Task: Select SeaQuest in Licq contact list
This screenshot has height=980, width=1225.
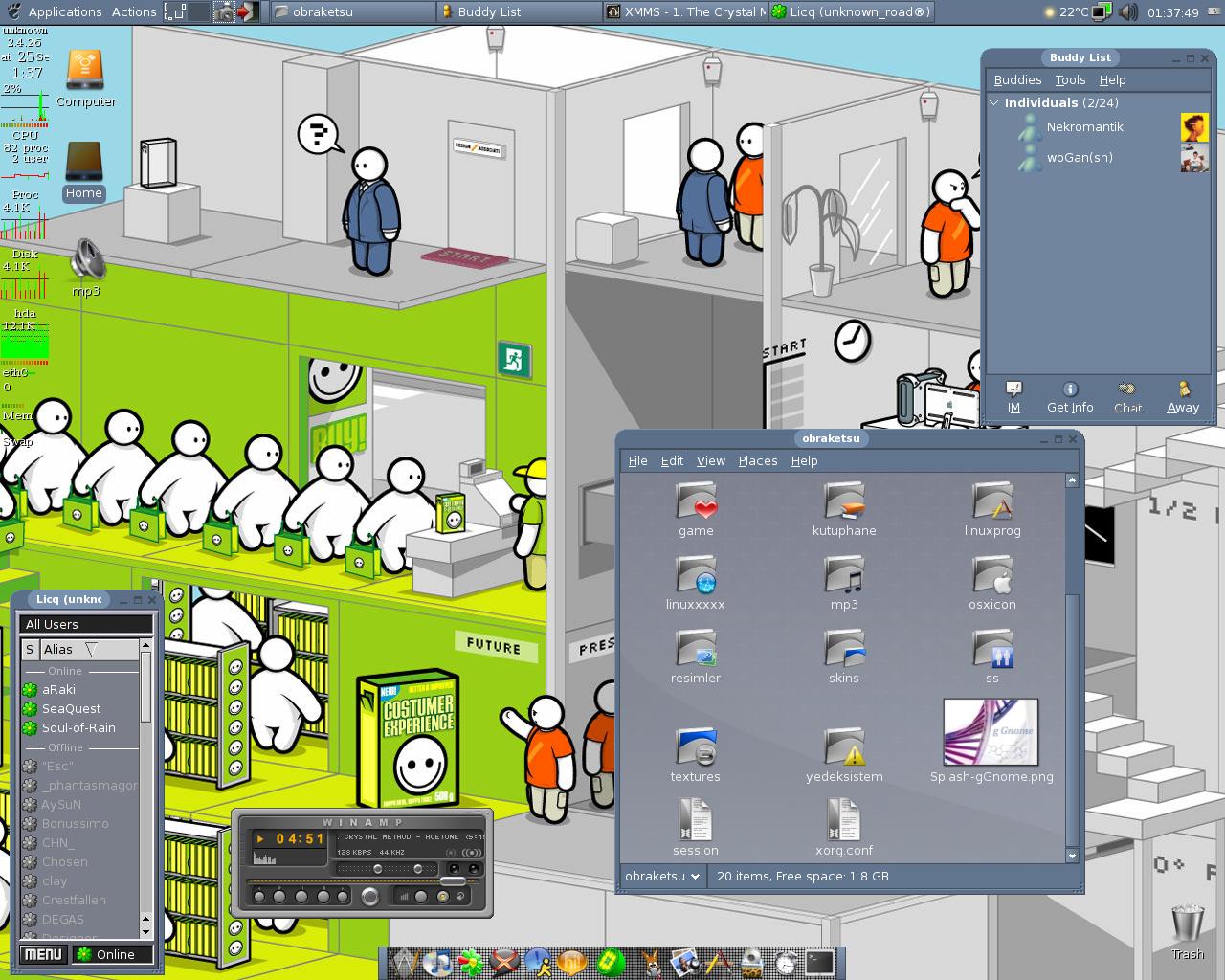Action: coord(80,708)
